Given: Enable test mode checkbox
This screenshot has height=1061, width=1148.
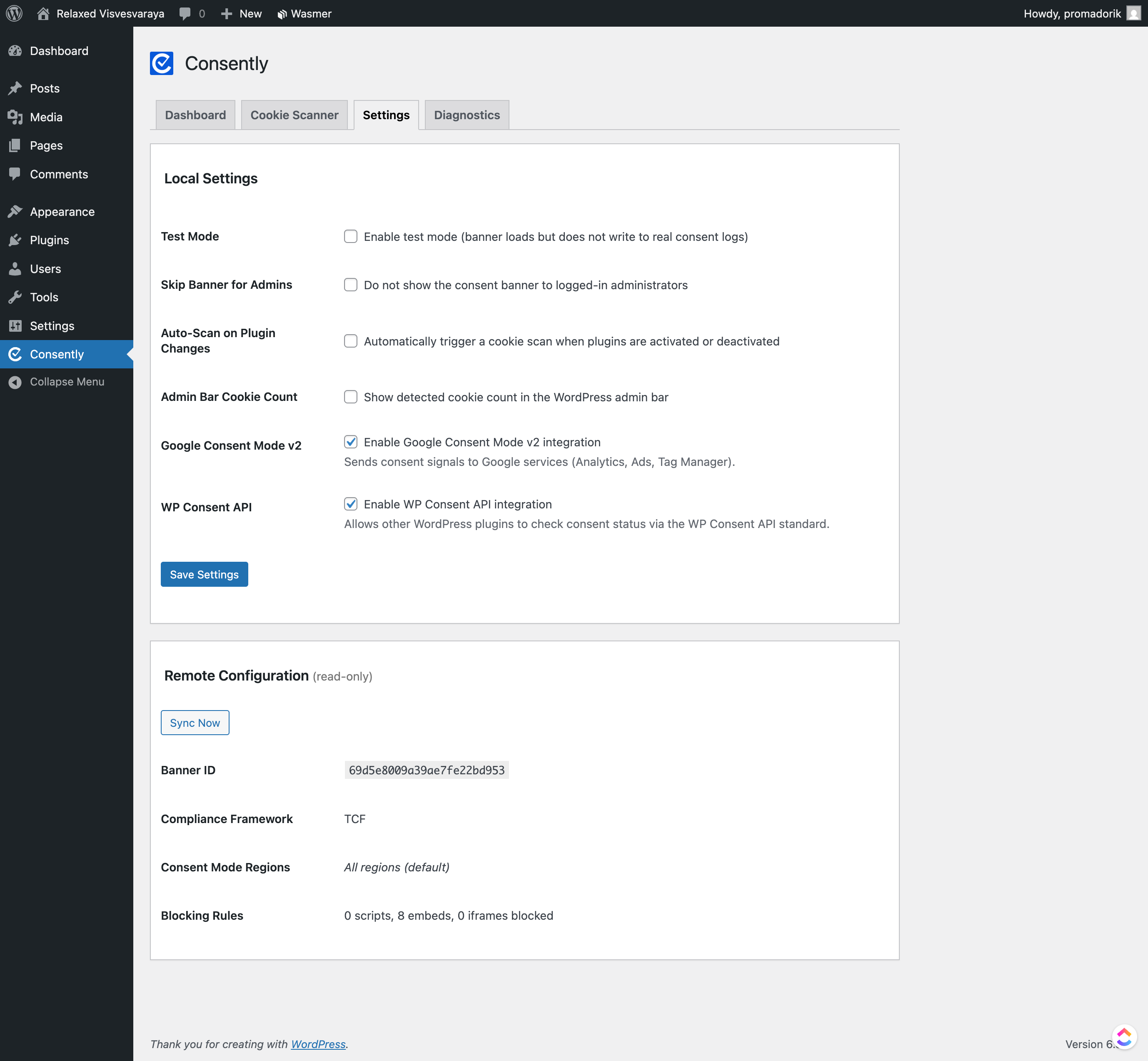Looking at the screenshot, I should (x=351, y=236).
